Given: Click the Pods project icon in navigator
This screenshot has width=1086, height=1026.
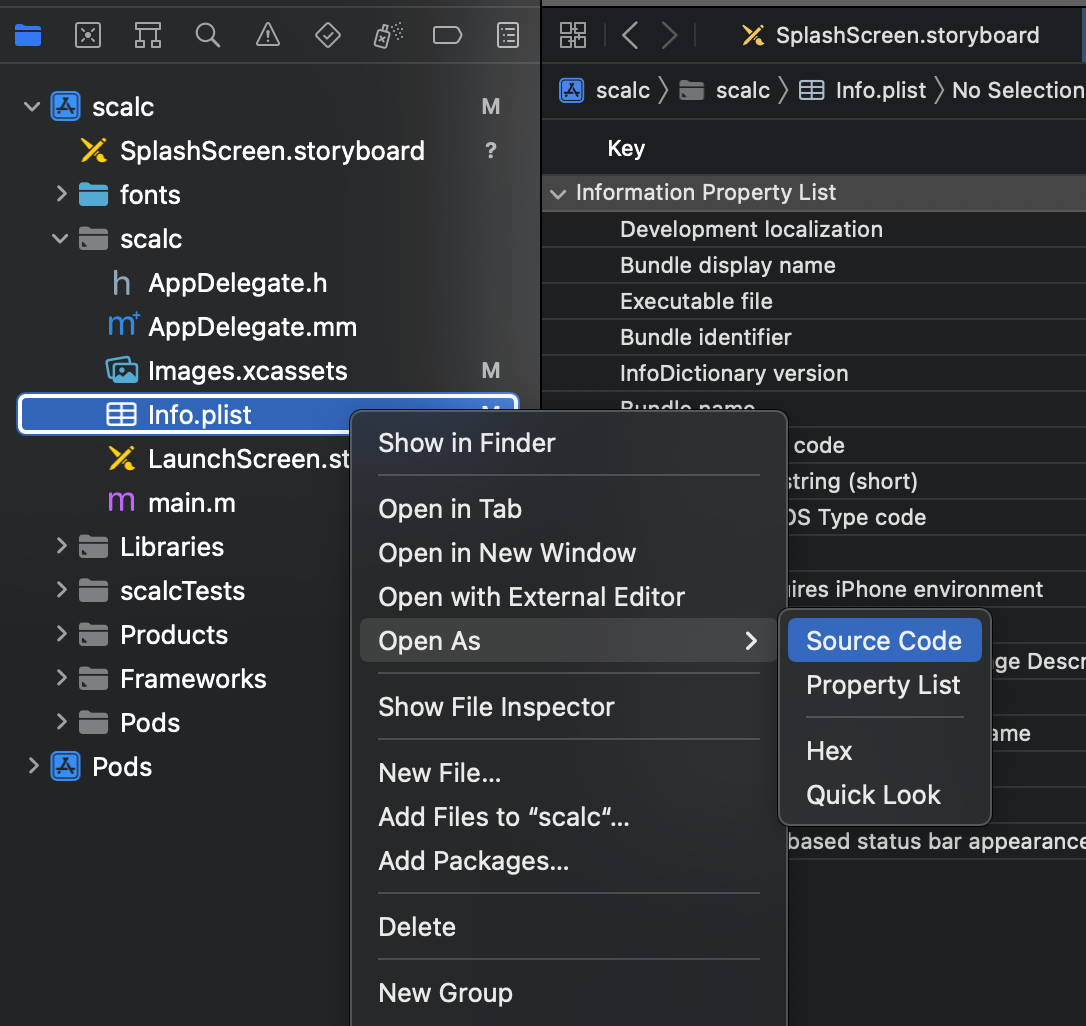Looking at the screenshot, I should (x=66, y=767).
